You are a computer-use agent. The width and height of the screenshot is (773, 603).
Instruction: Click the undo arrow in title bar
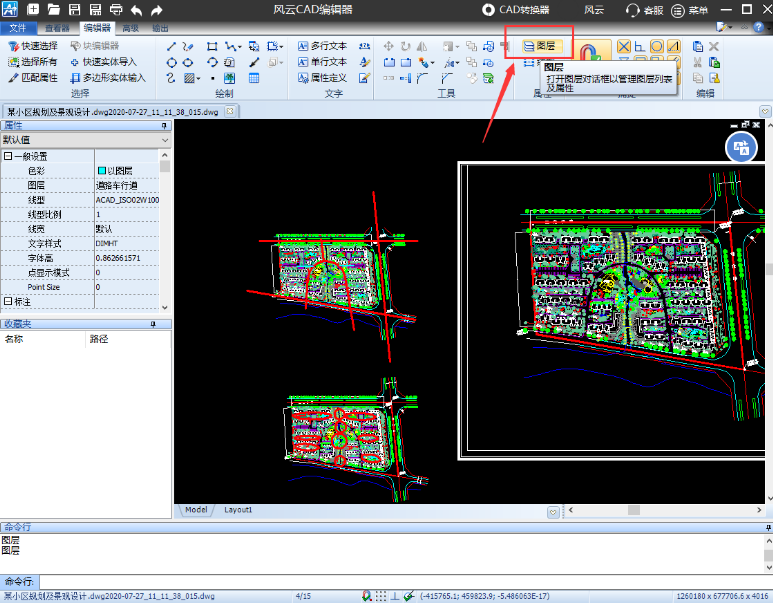click(136, 10)
